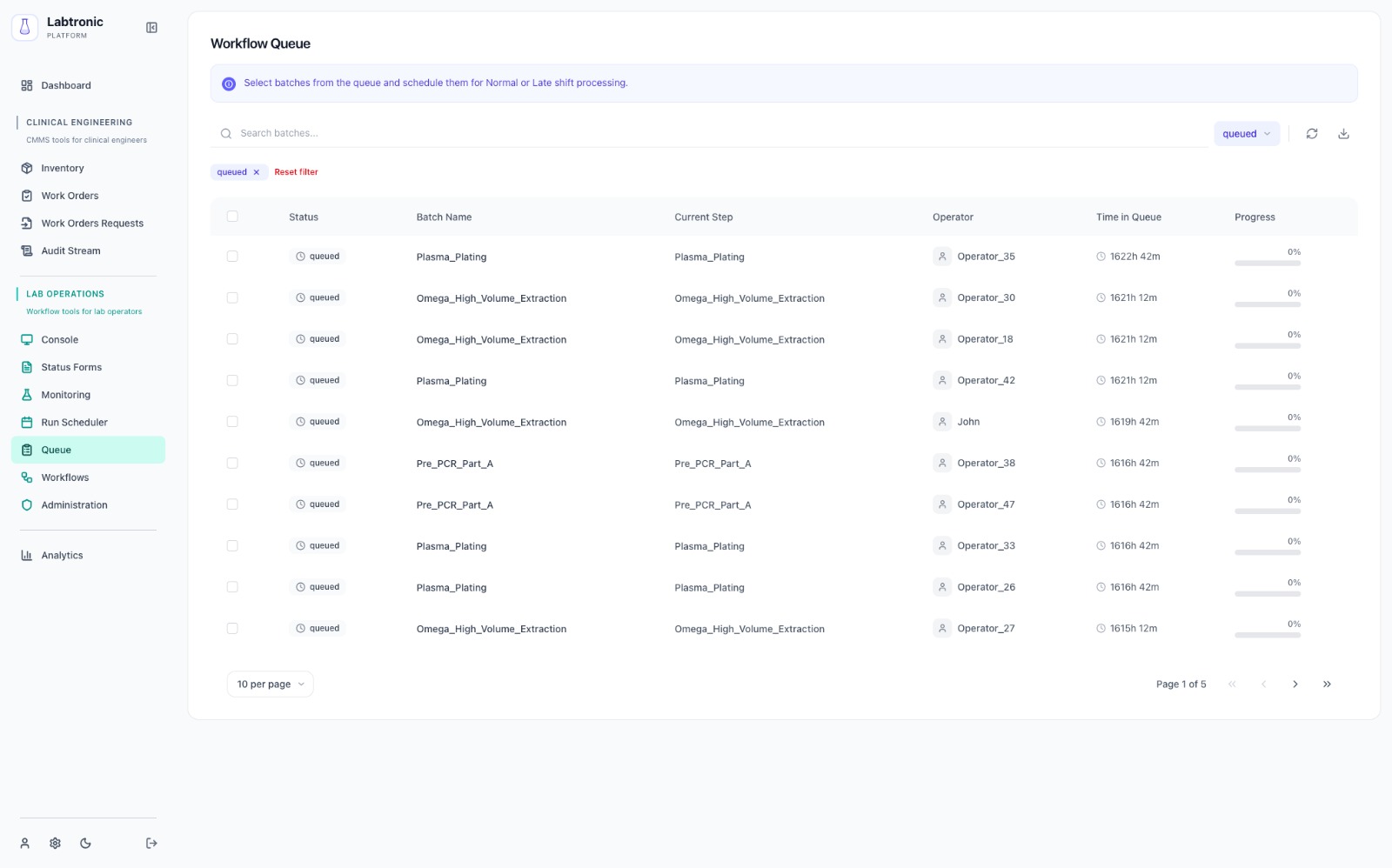This screenshot has width=1392, height=868.
Task: Check the Plasma_Plating batch assigned to Operator_35
Action: (x=232, y=256)
